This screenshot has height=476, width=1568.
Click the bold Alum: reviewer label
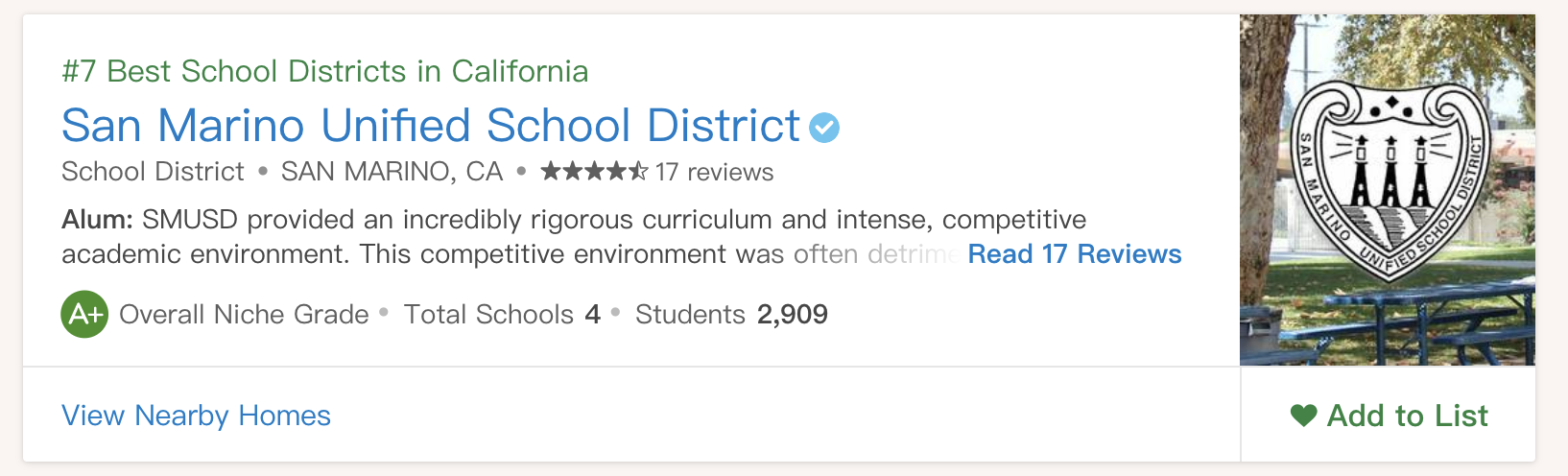(x=97, y=220)
